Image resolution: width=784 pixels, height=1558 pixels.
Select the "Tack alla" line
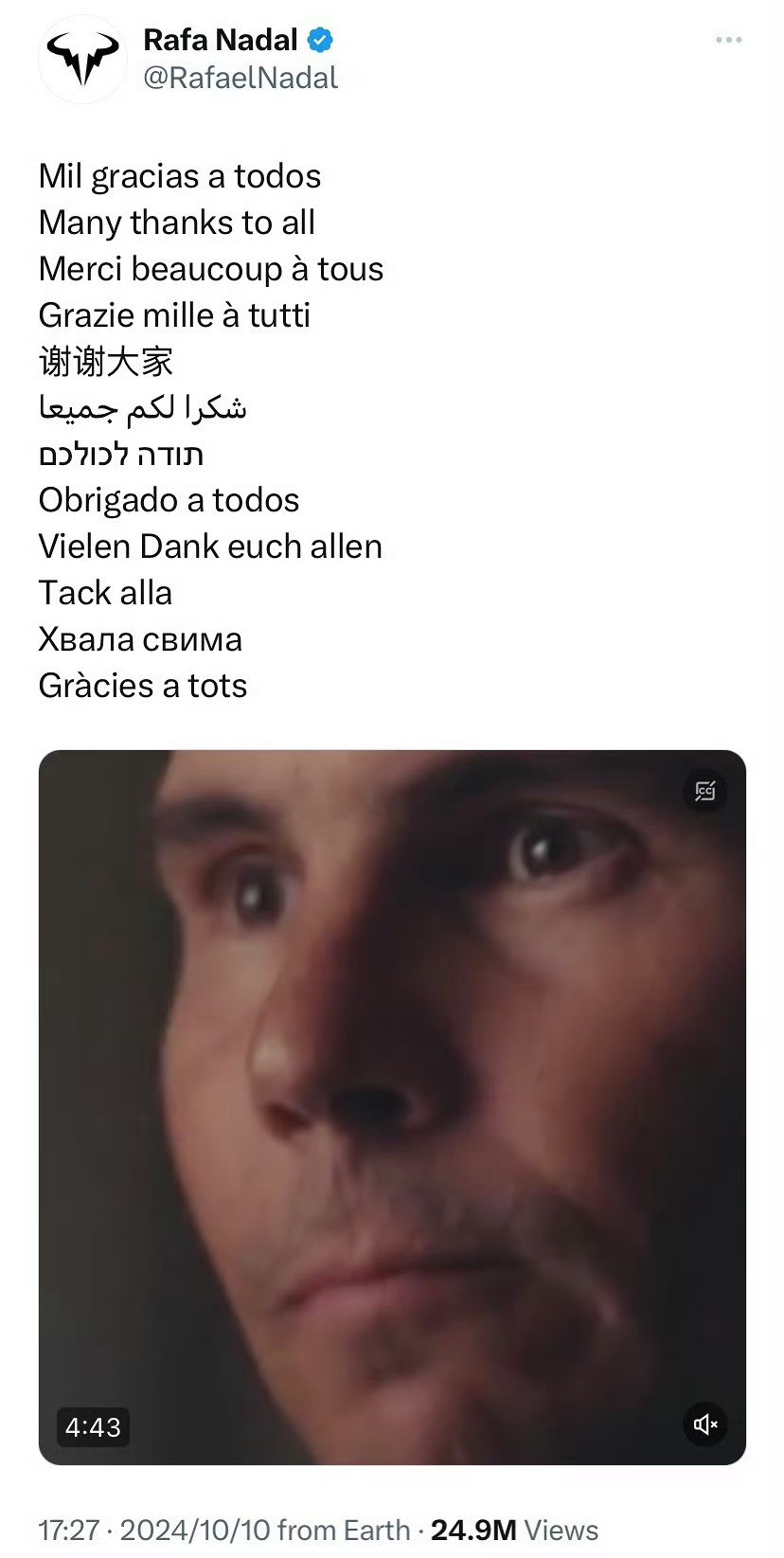pyautogui.click(x=105, y=593)
